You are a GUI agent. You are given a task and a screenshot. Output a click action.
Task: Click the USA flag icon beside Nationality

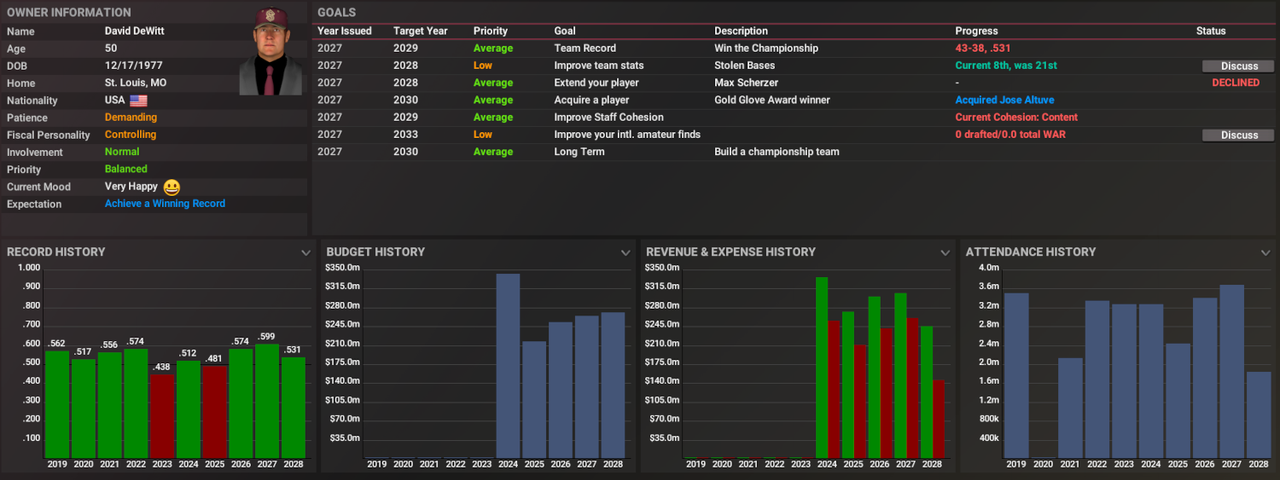[138, 101]
